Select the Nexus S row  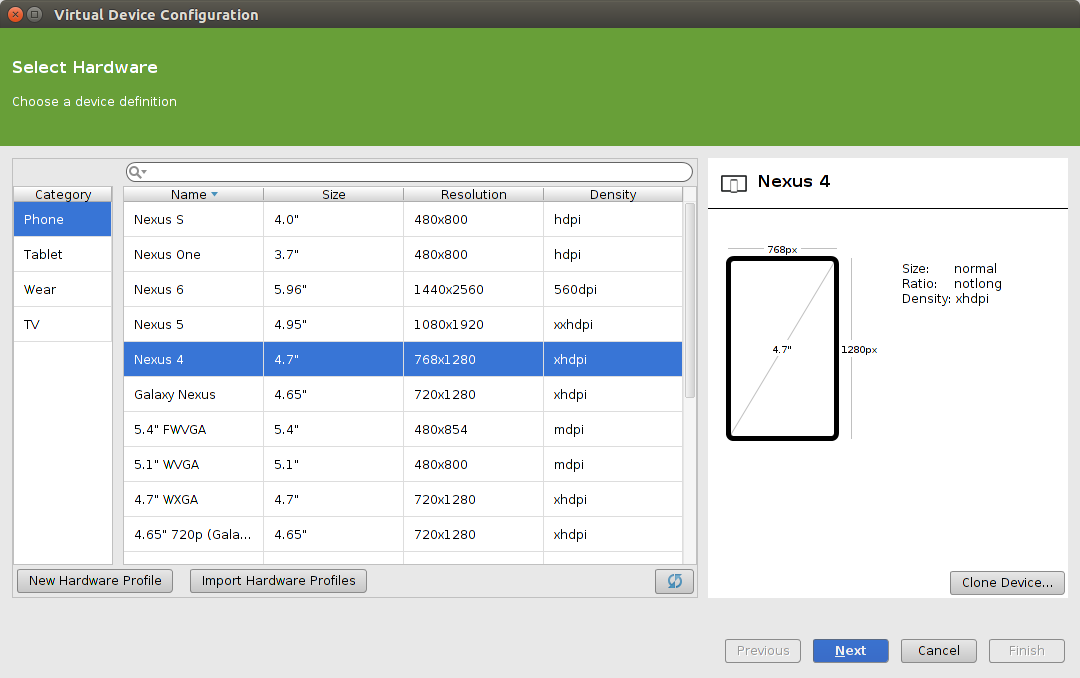[x=403, y=219]
